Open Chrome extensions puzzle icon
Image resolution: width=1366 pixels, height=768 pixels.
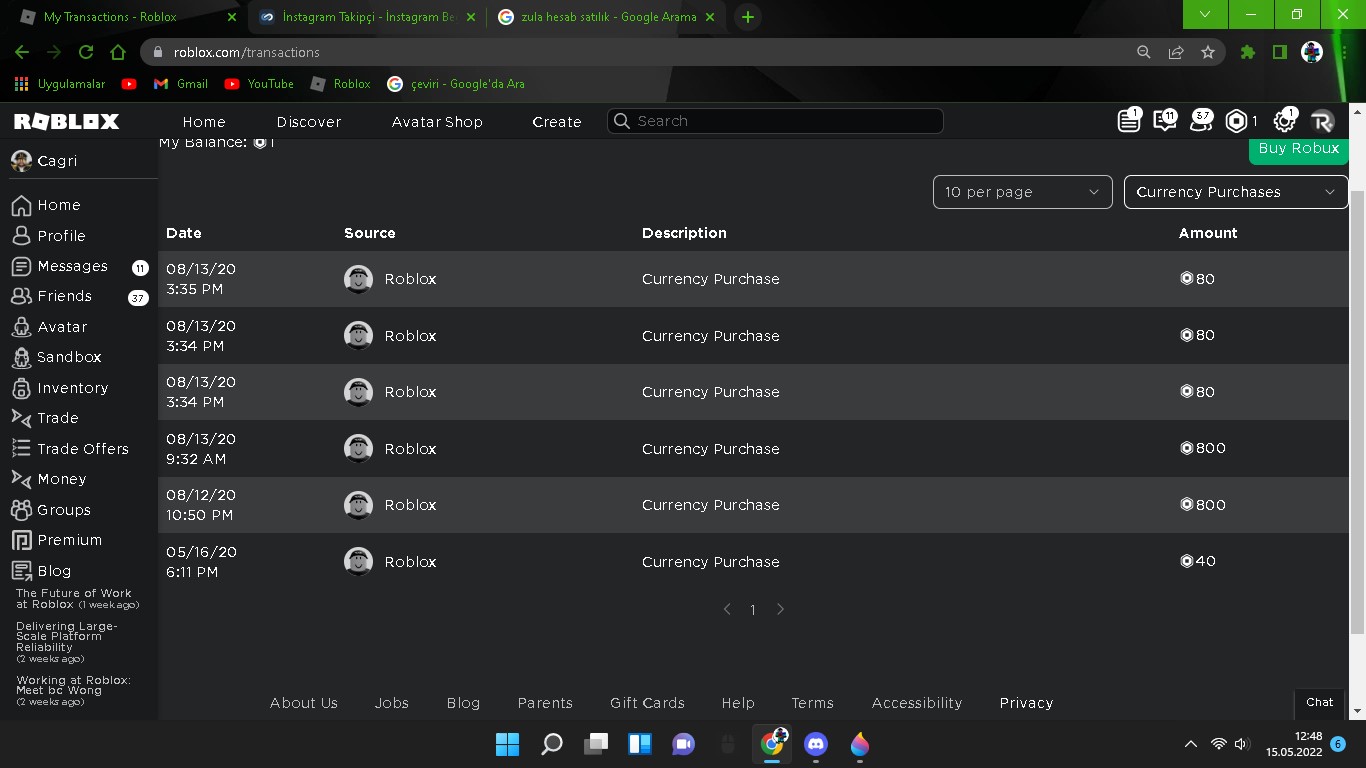pyautogui.click(x=1248, y=52)
